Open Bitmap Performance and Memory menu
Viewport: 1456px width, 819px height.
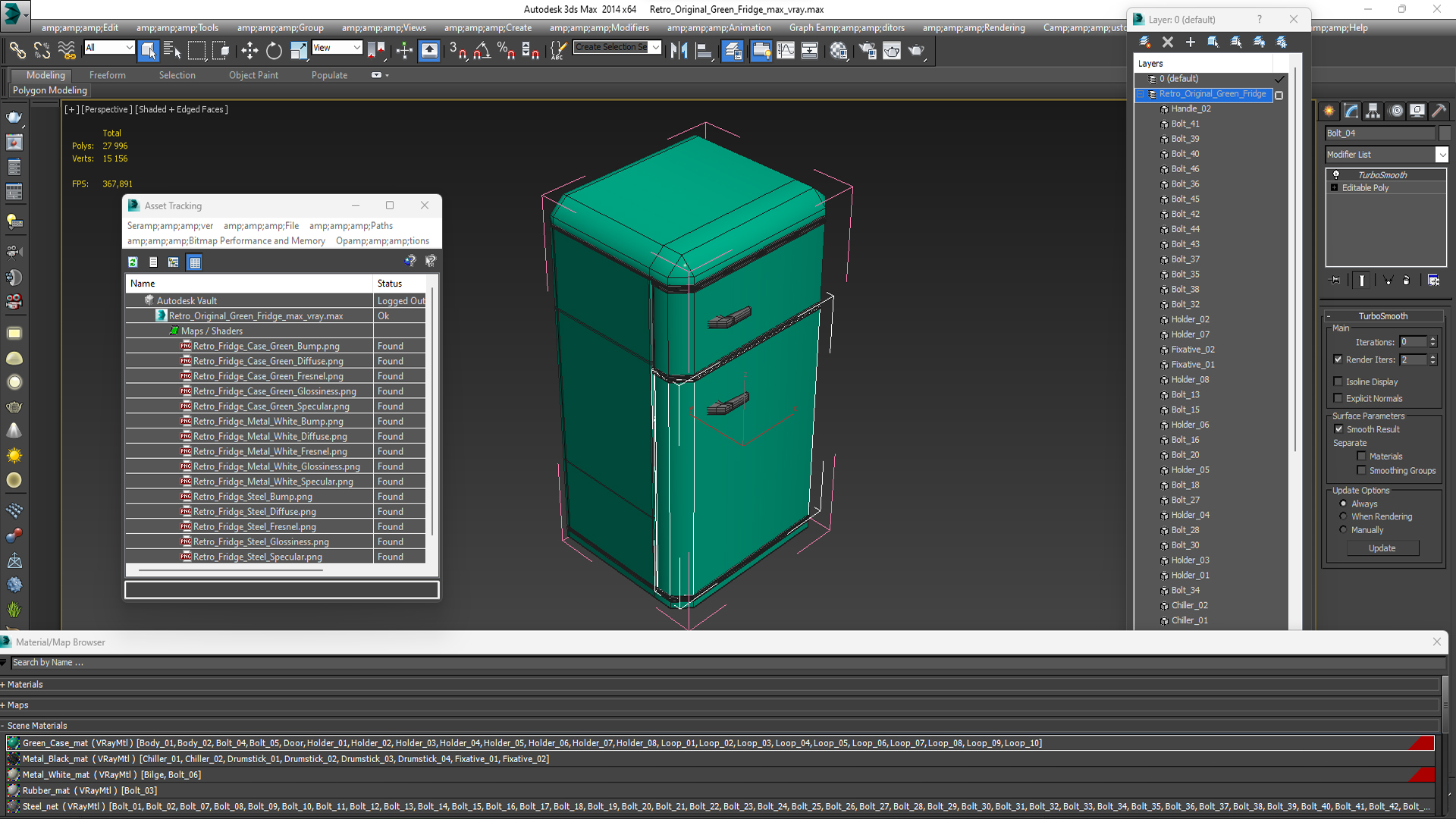click(x=226, y=241)
